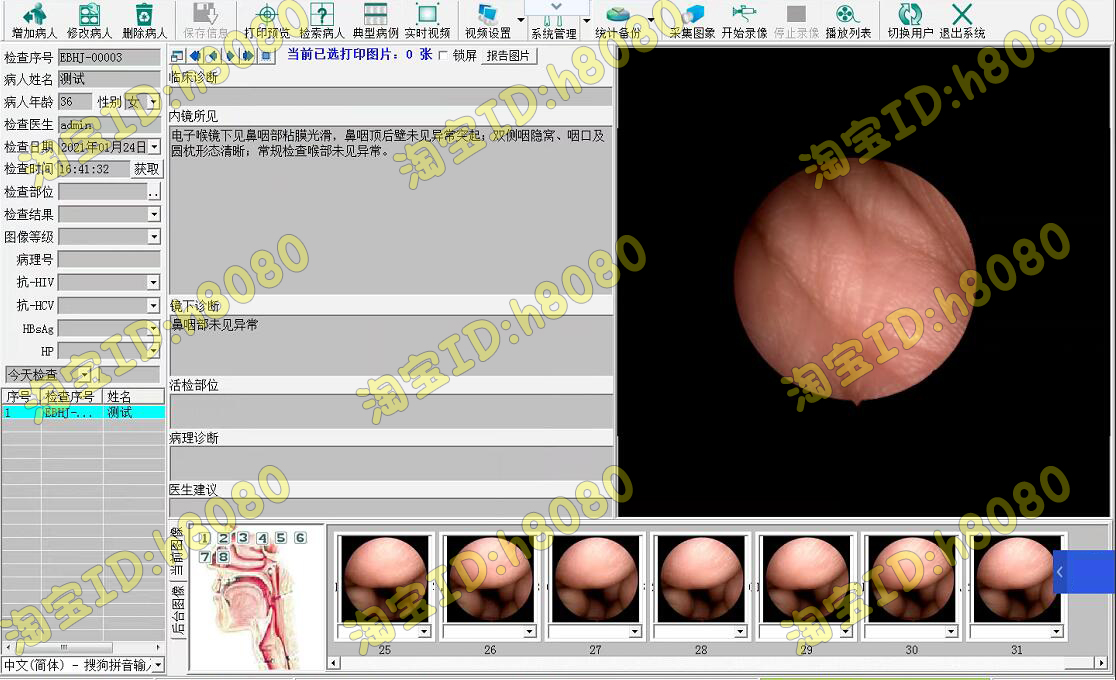Click the 病人年龄 field showing 36
Viewport: 1116px width, 680px height.
pos(75,103)
